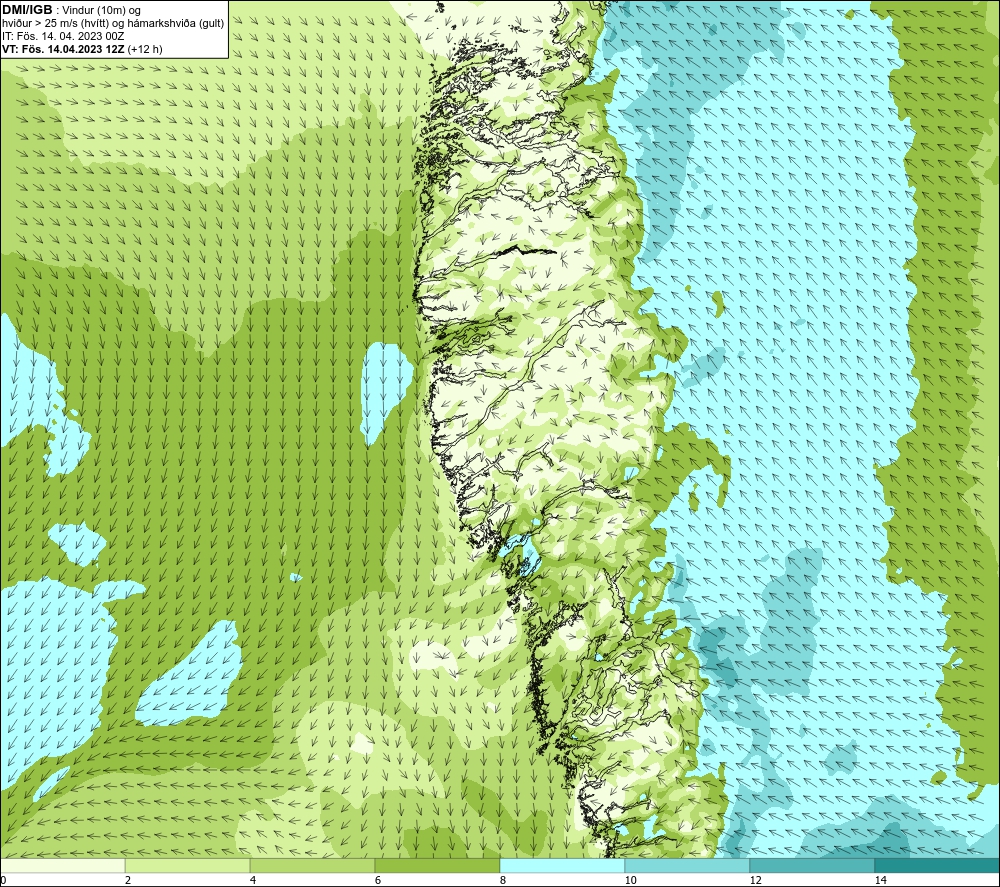Click the DMI/IGB title text

tap(27, 10)
